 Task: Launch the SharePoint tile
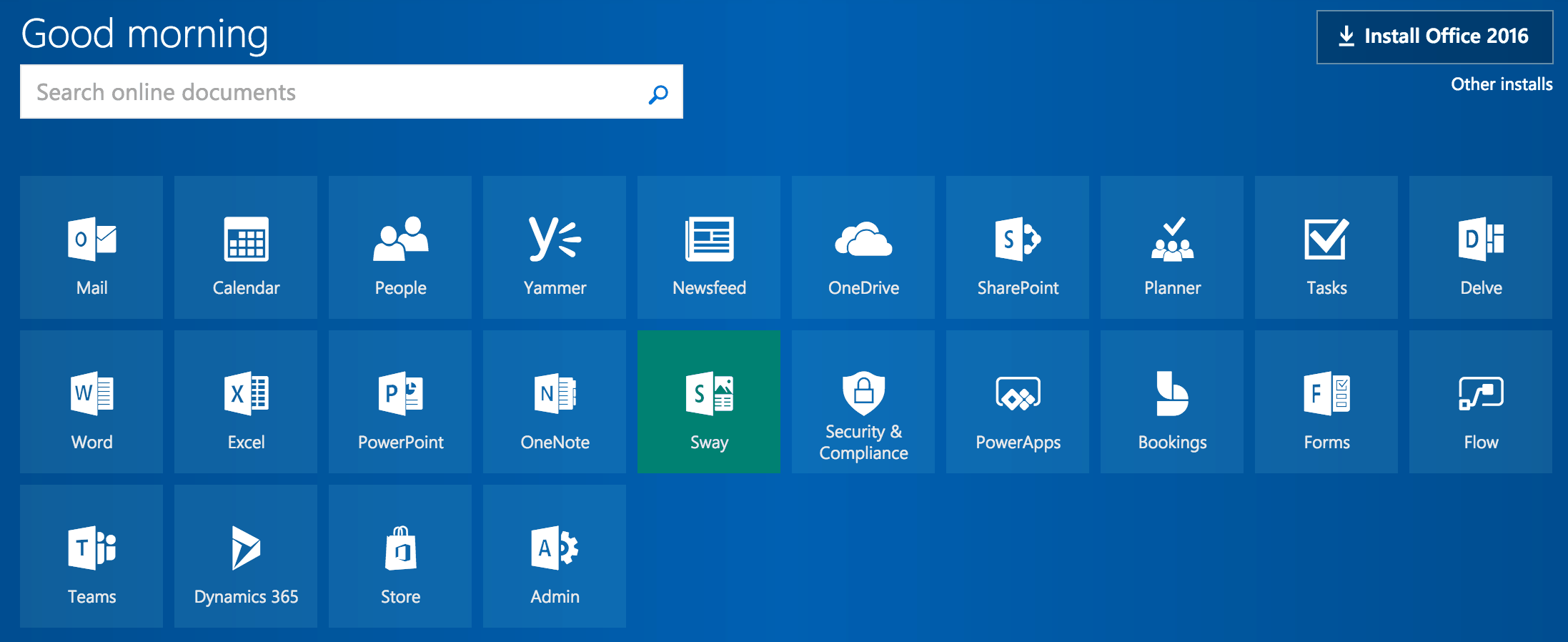[1018, 247]
